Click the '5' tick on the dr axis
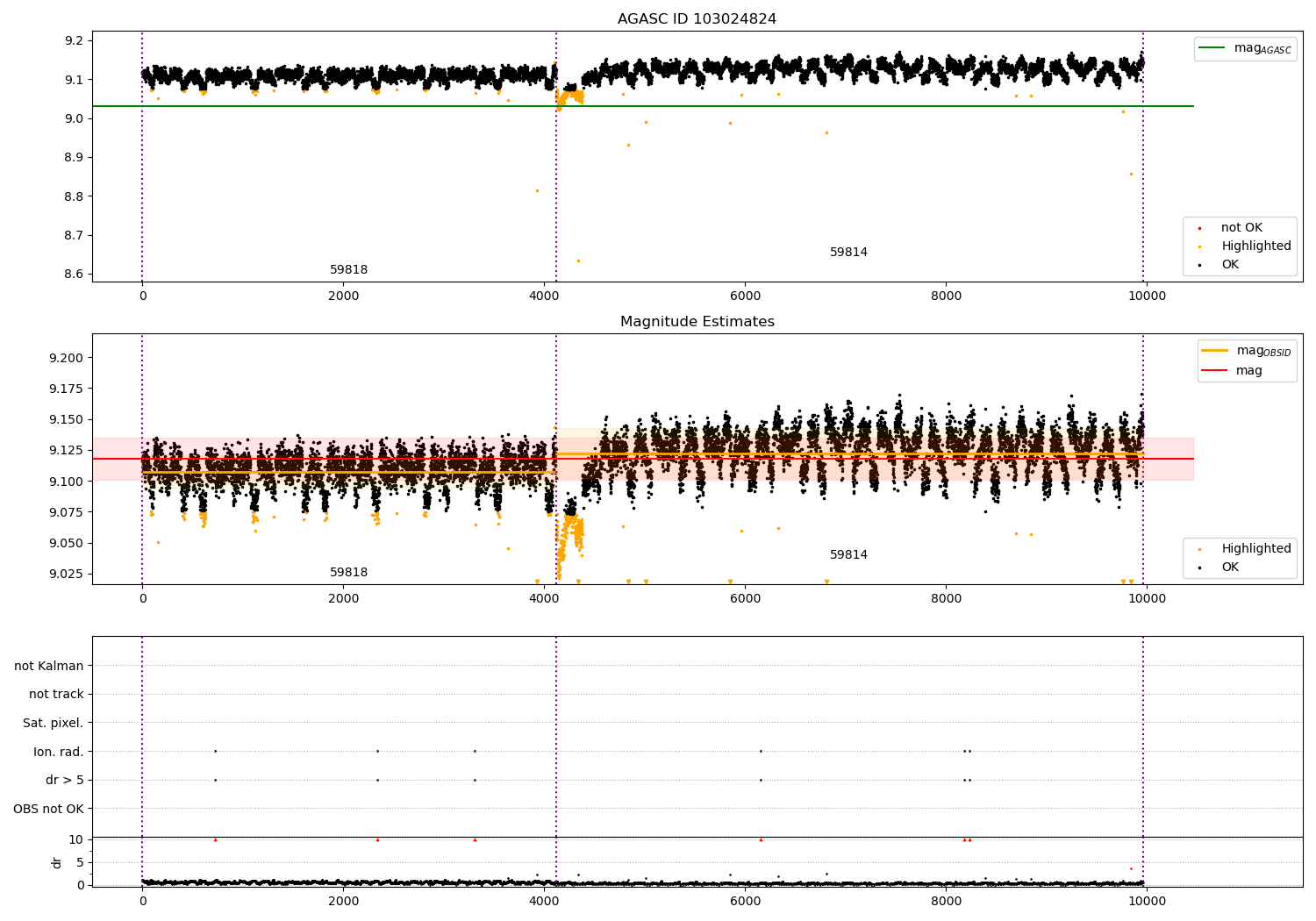Viewport: 1316px width, 921px height. [80, 863]
